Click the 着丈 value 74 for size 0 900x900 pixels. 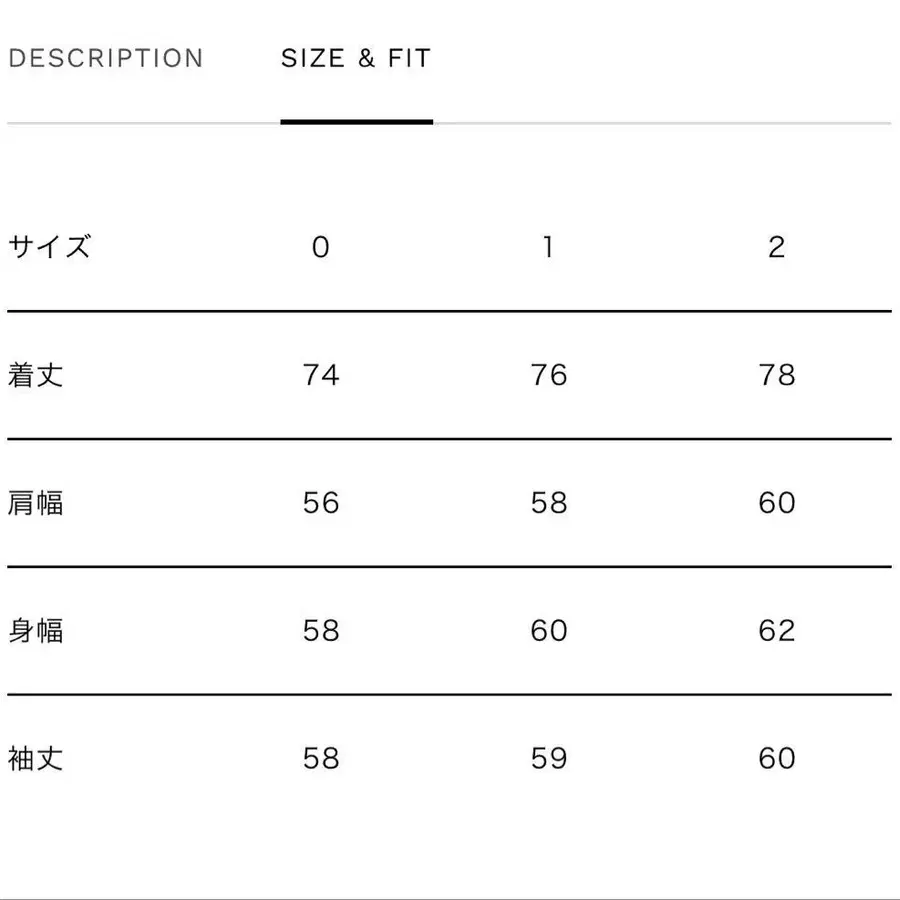(x=321, y=375)
